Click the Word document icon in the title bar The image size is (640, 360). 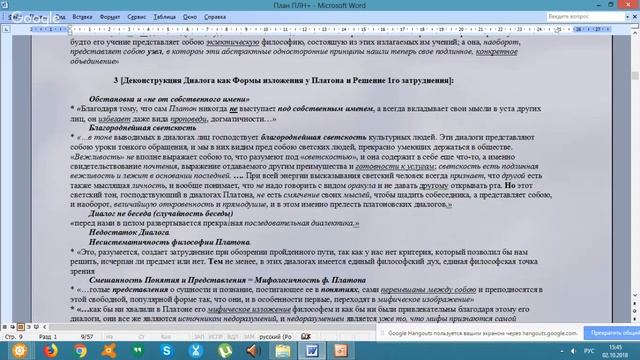(x=4, y=5)
